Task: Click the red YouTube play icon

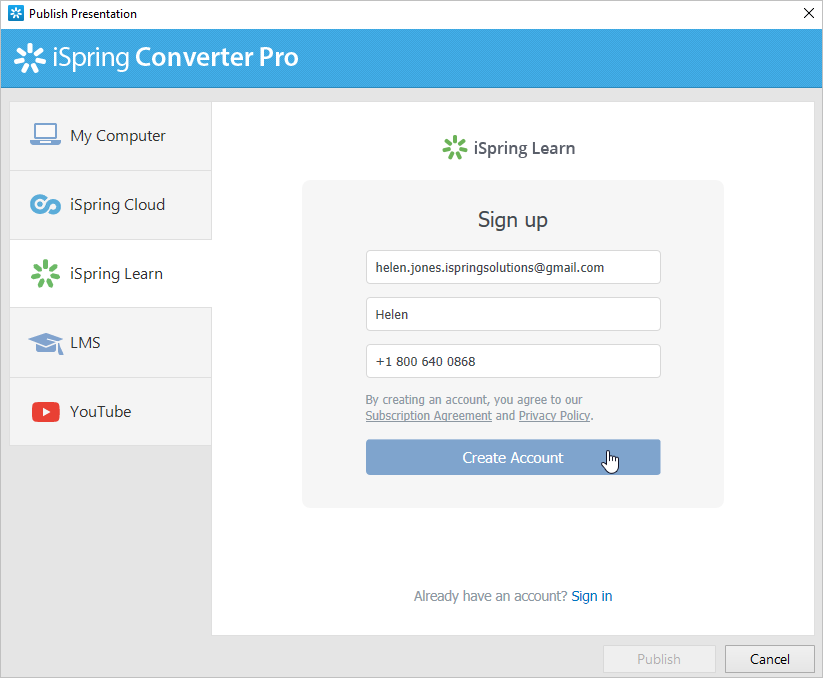Action: [x=46, y=412]
